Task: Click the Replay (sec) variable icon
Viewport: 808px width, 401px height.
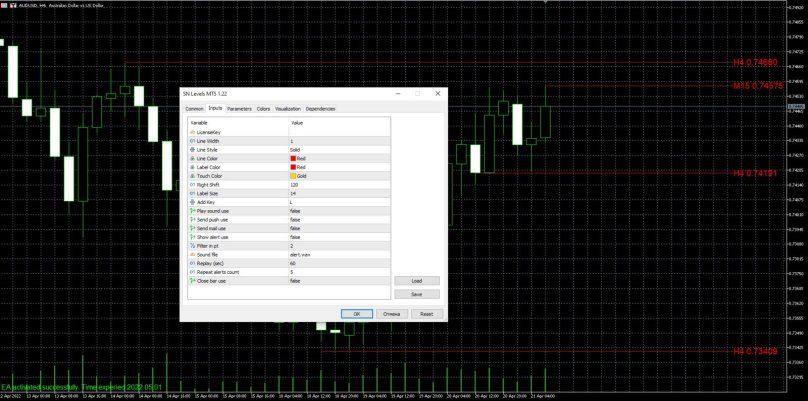Action: pos(192,264)
